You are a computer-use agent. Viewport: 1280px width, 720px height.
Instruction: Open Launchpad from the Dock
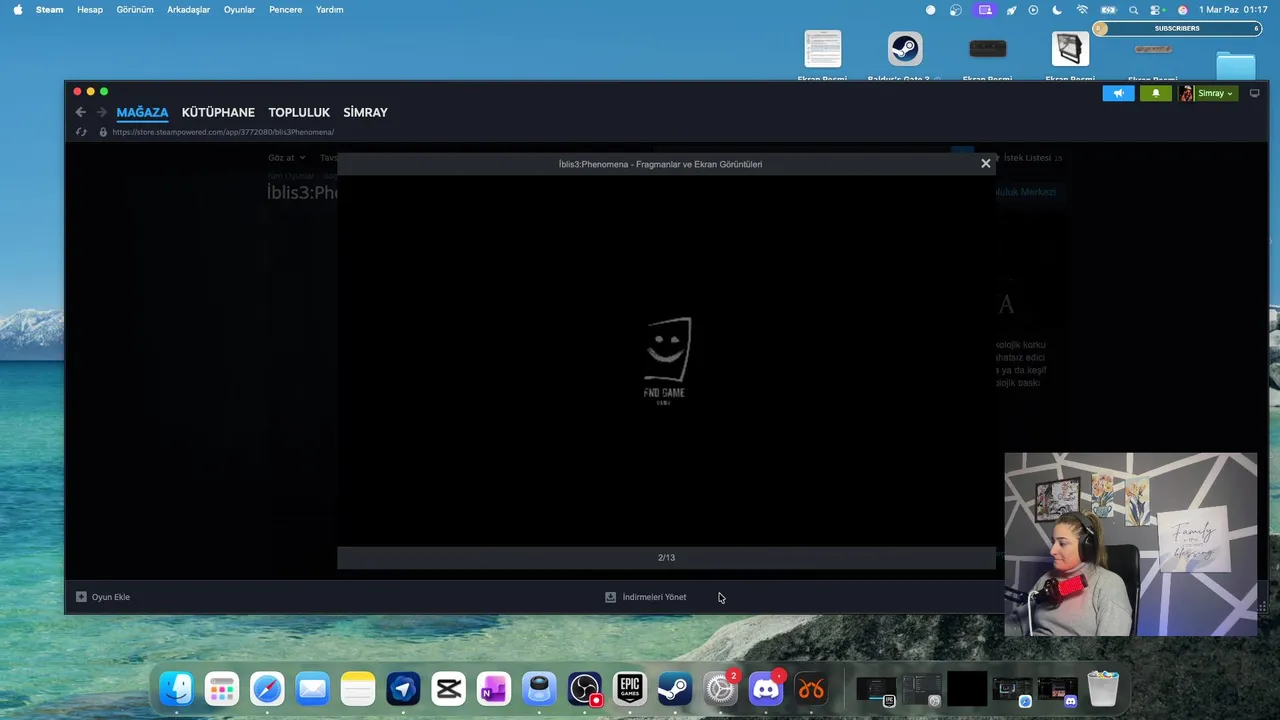click(x=222, y=689)
